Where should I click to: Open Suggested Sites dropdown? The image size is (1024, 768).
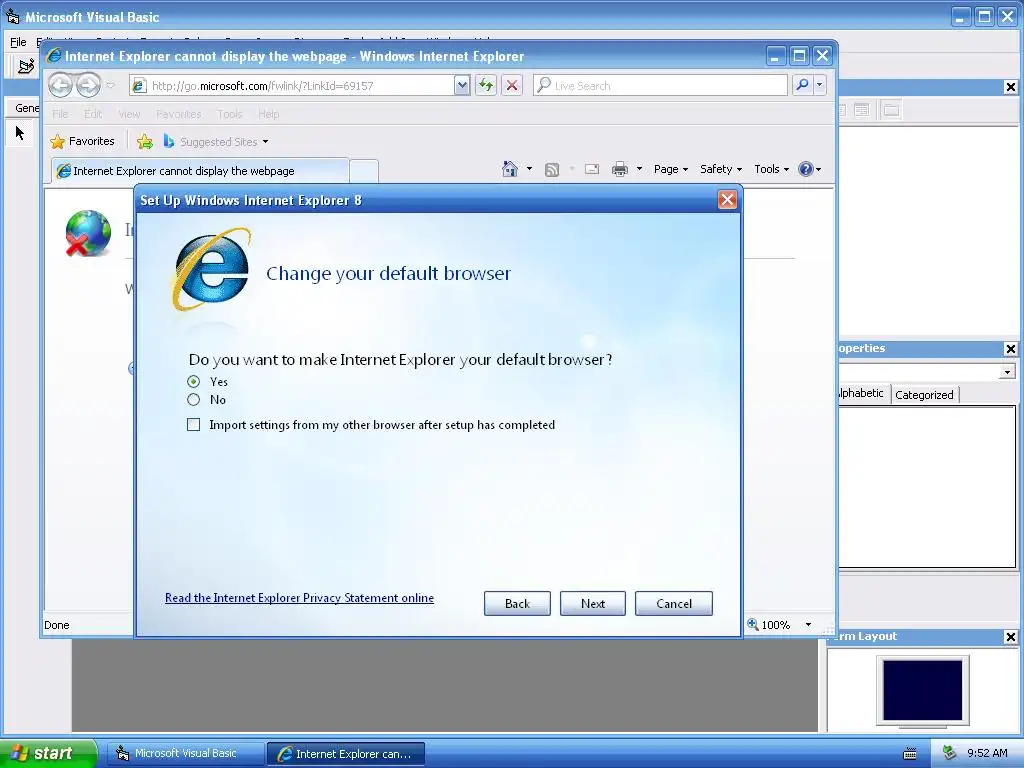[216, 141]
